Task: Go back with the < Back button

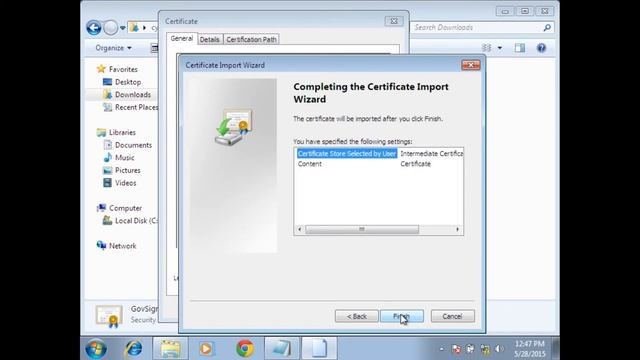Action: pos(356,316)
